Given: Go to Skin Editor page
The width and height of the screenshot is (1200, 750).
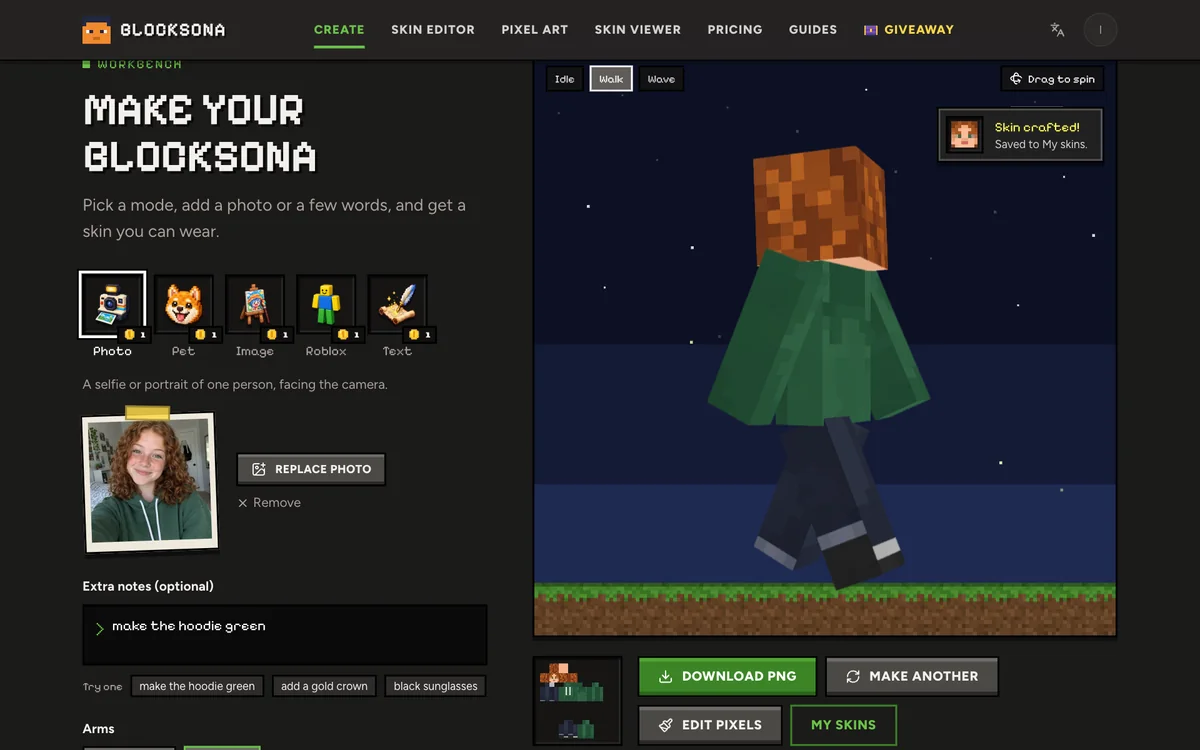Looking at the screenshot, I should (x=433, y=30).
